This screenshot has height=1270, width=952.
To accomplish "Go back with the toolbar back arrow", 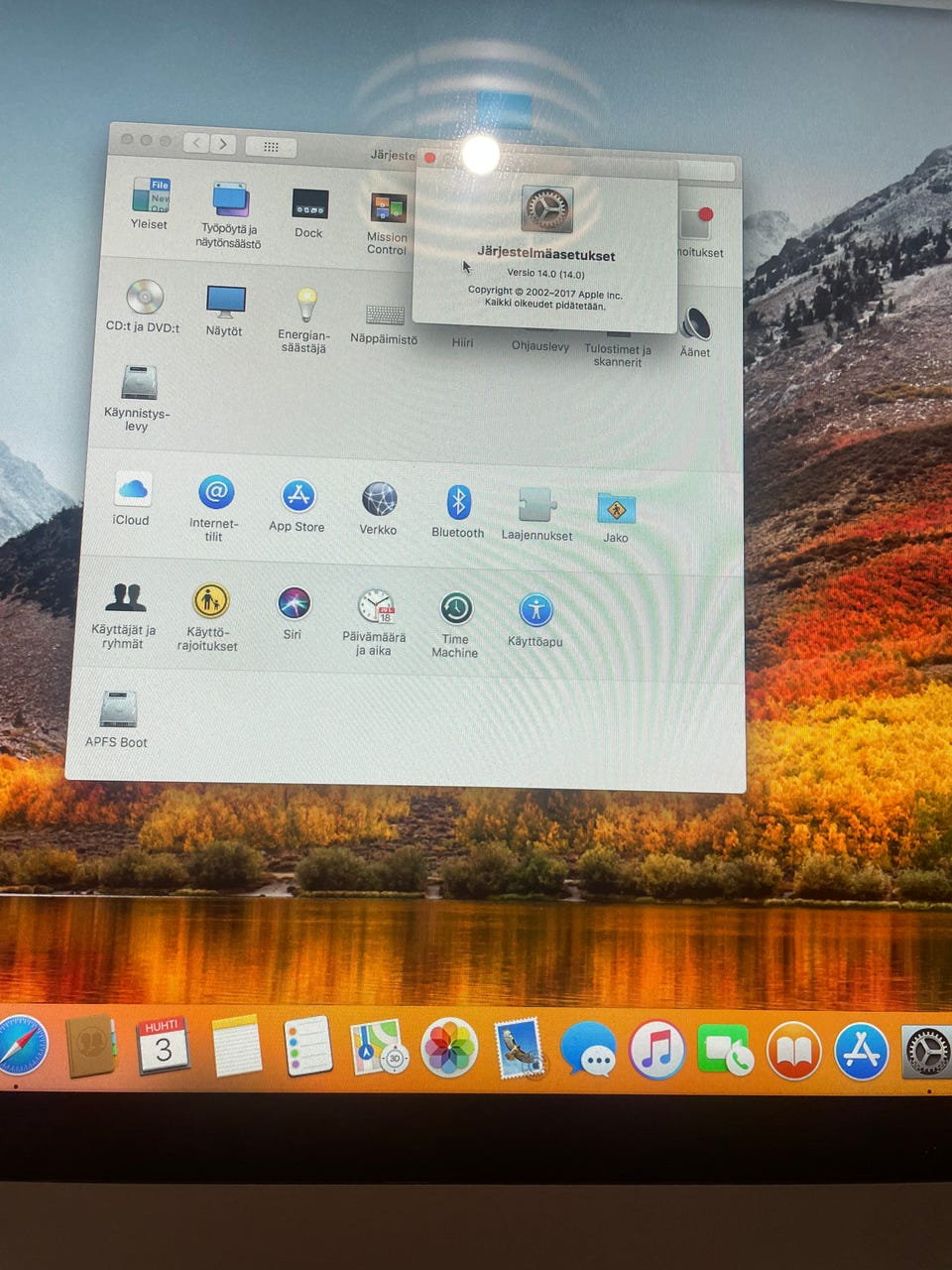I will (196, 143).
